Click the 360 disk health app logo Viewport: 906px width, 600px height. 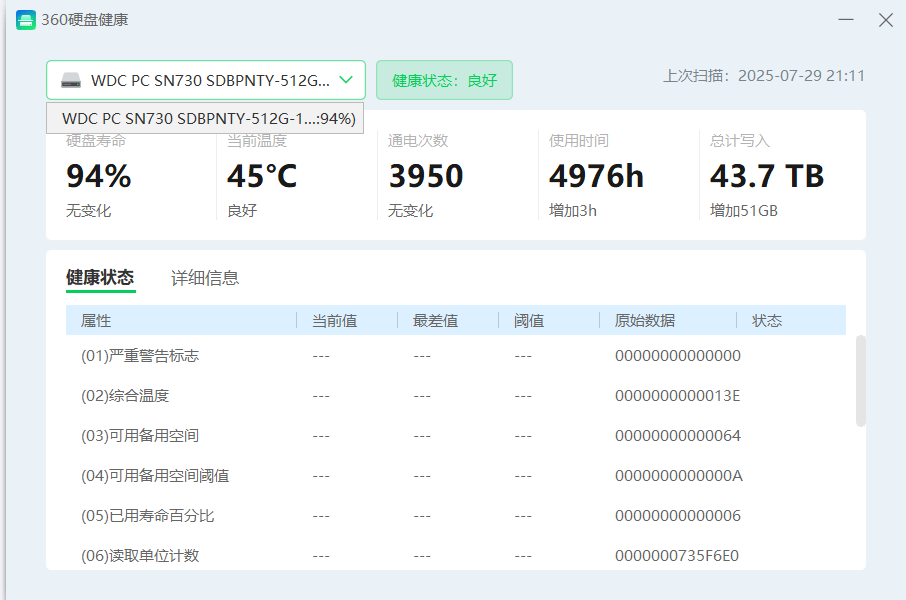pyautogui.click(x=25, y=20)
